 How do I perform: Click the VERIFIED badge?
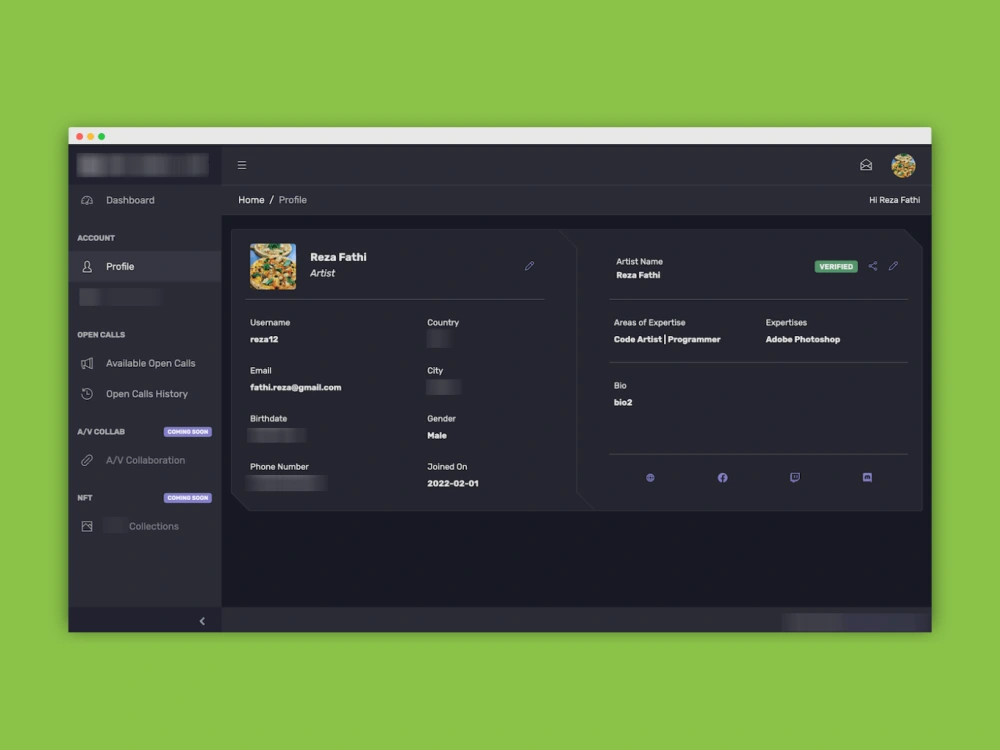[835, 266]
